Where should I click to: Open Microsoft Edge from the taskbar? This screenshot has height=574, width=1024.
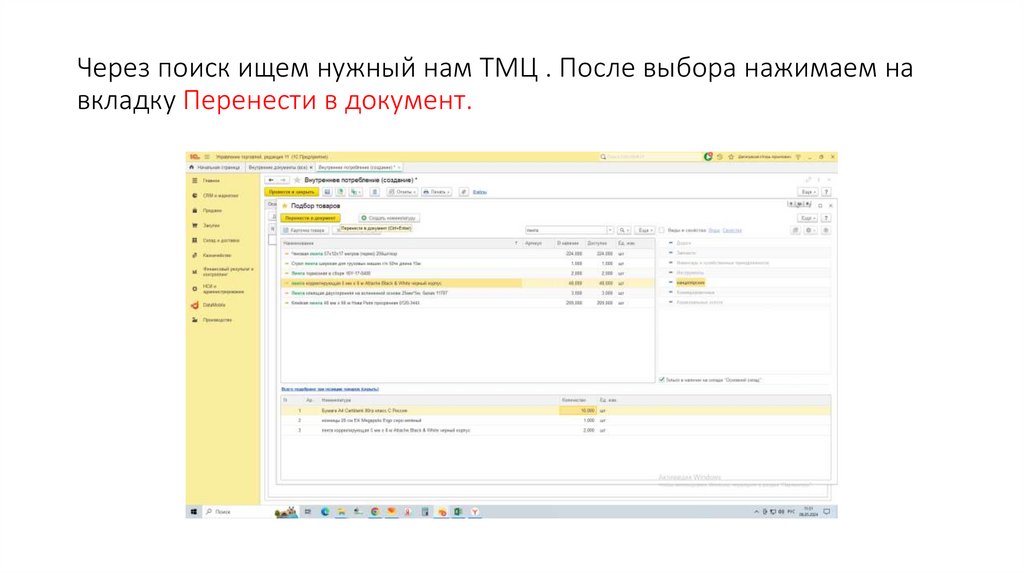(x=325, y=512)
